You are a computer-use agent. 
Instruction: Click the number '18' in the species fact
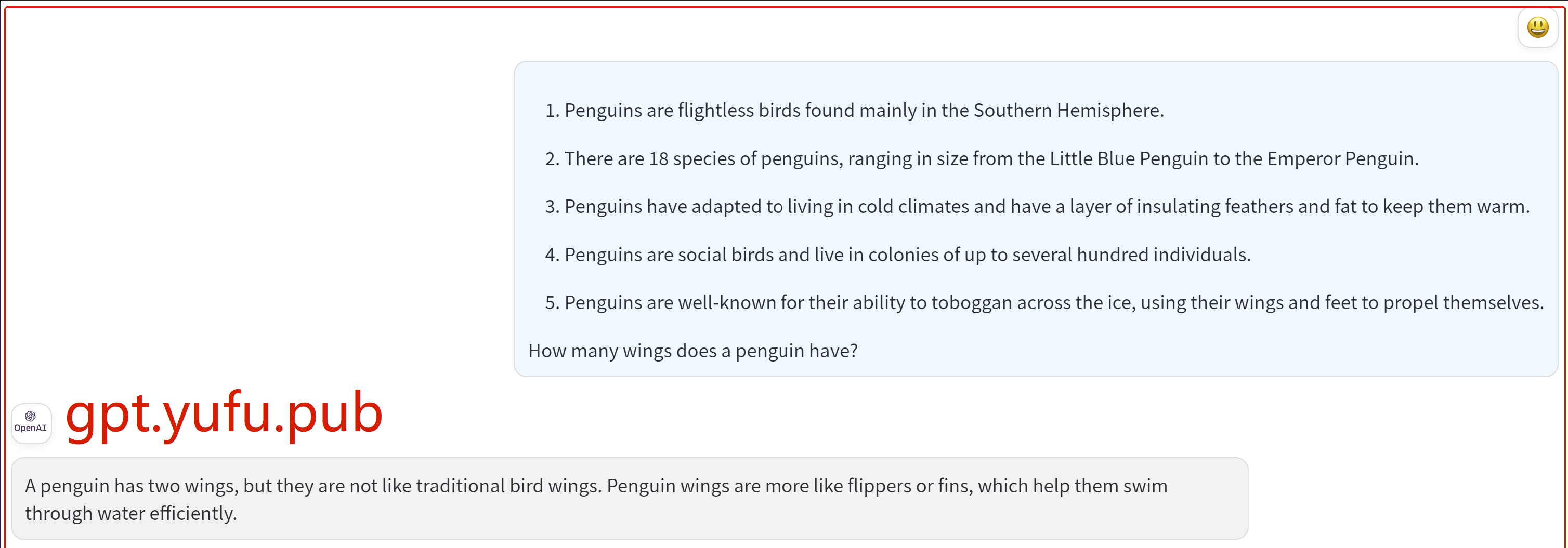(659, 159)
